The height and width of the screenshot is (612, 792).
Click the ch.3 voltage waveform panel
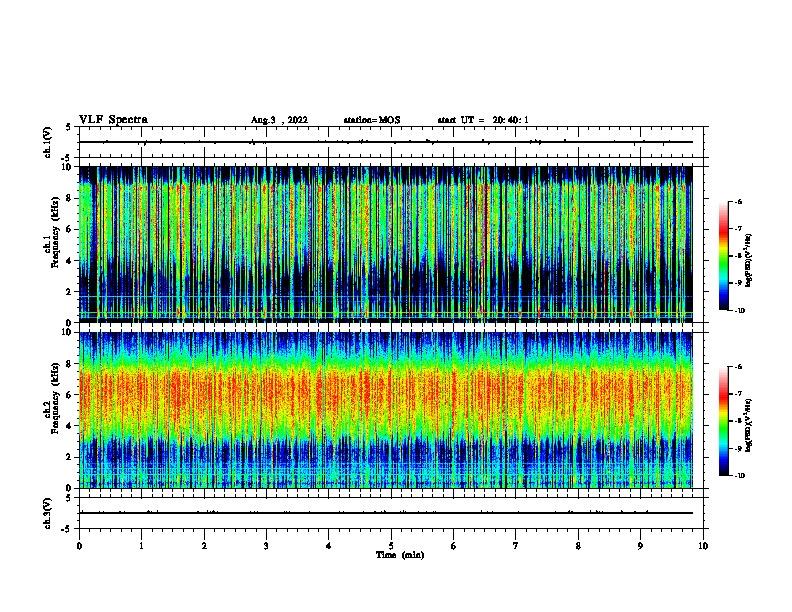pos(391,513)
